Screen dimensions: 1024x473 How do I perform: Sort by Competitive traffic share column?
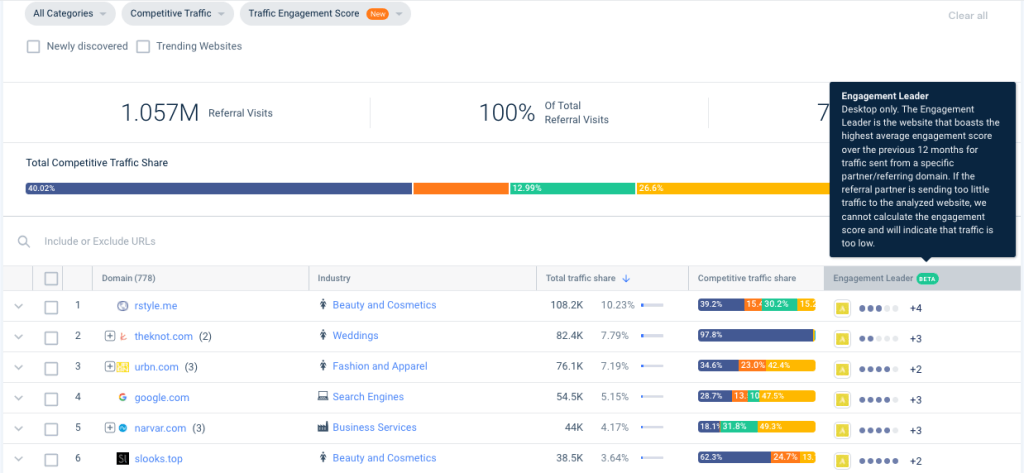[x=746, y=278]
